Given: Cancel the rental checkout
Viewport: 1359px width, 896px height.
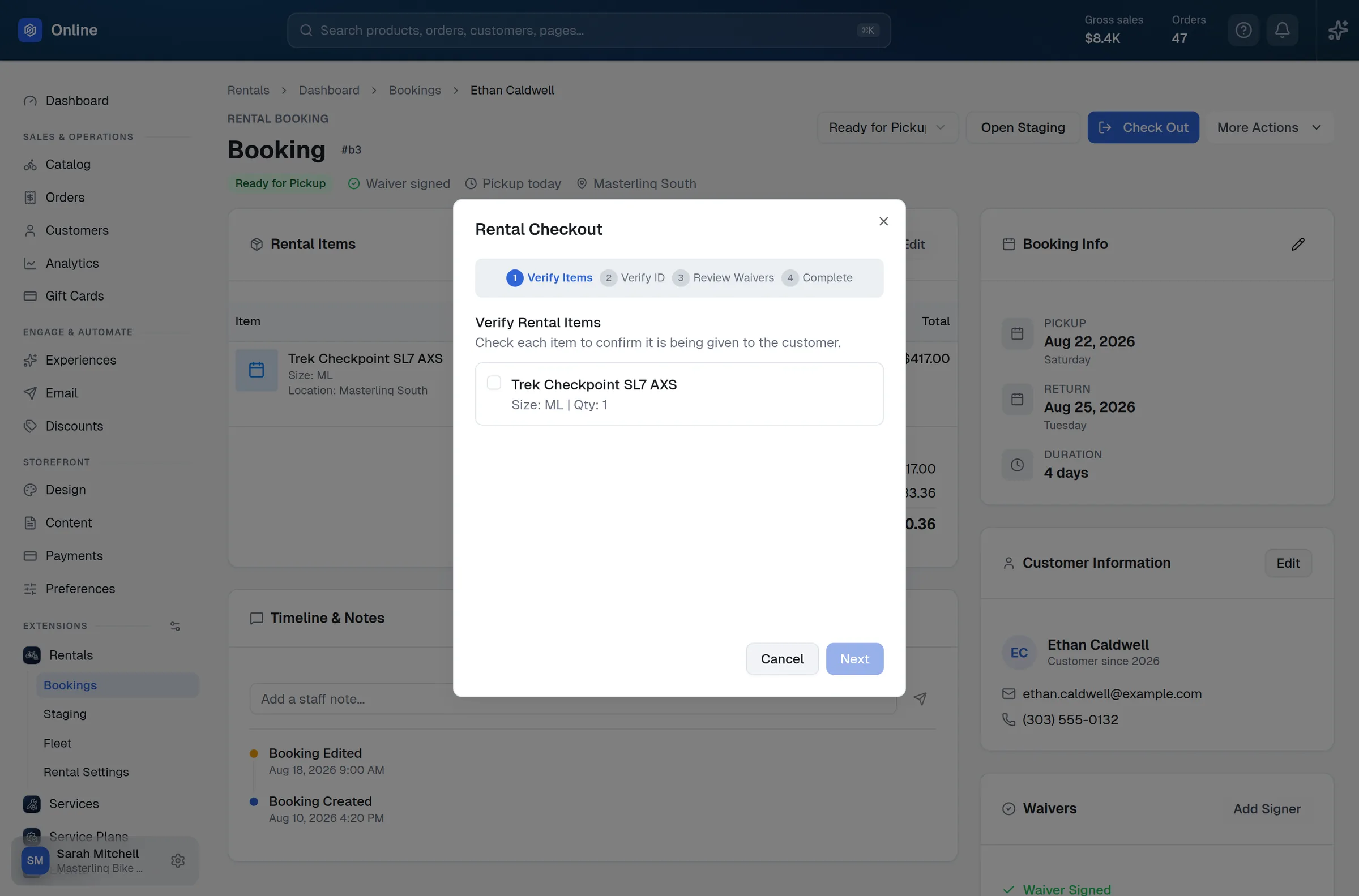Looking at the screenshot, I should tap(782, 659).
